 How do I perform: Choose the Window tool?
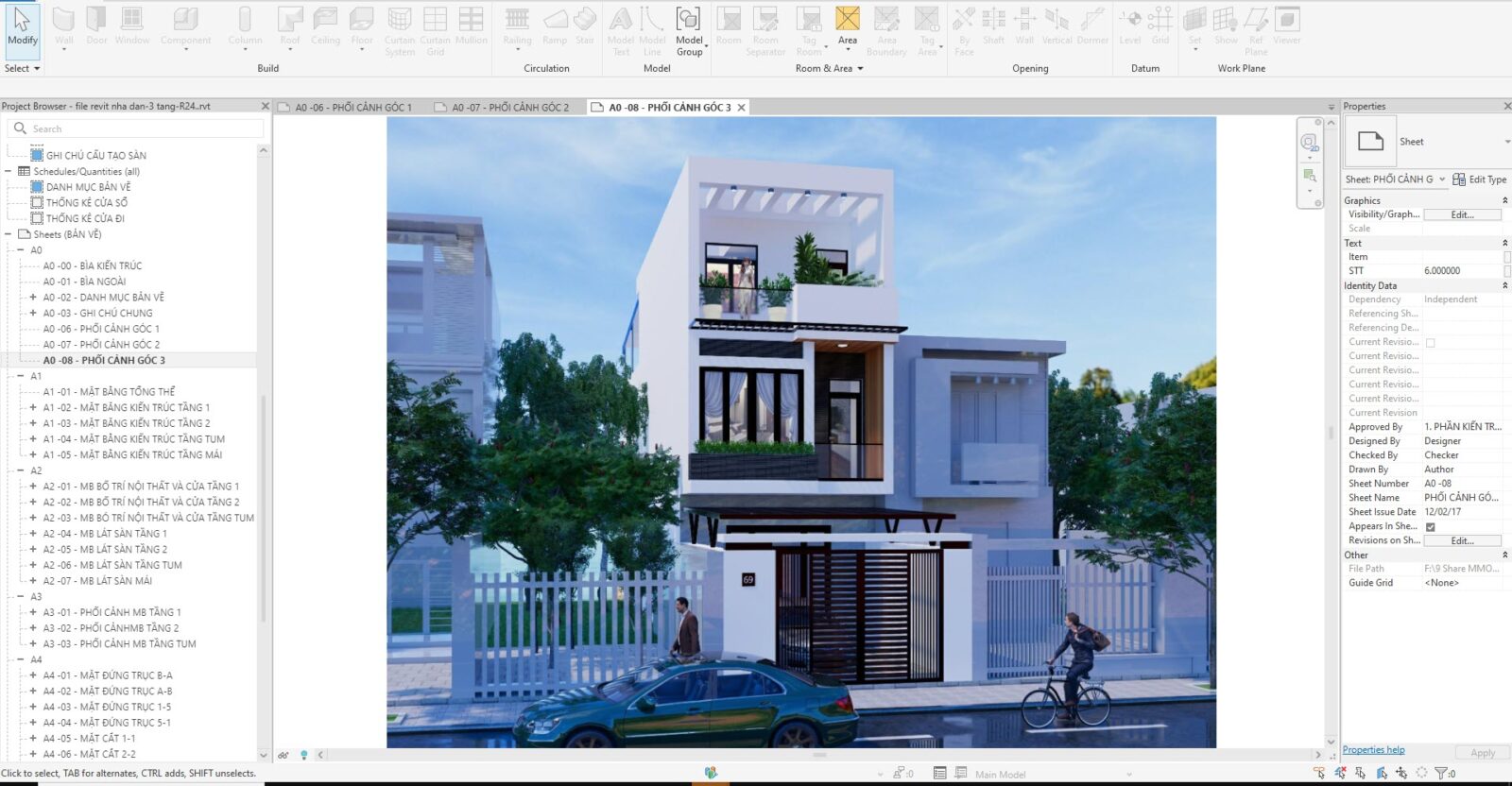(132, 26)
